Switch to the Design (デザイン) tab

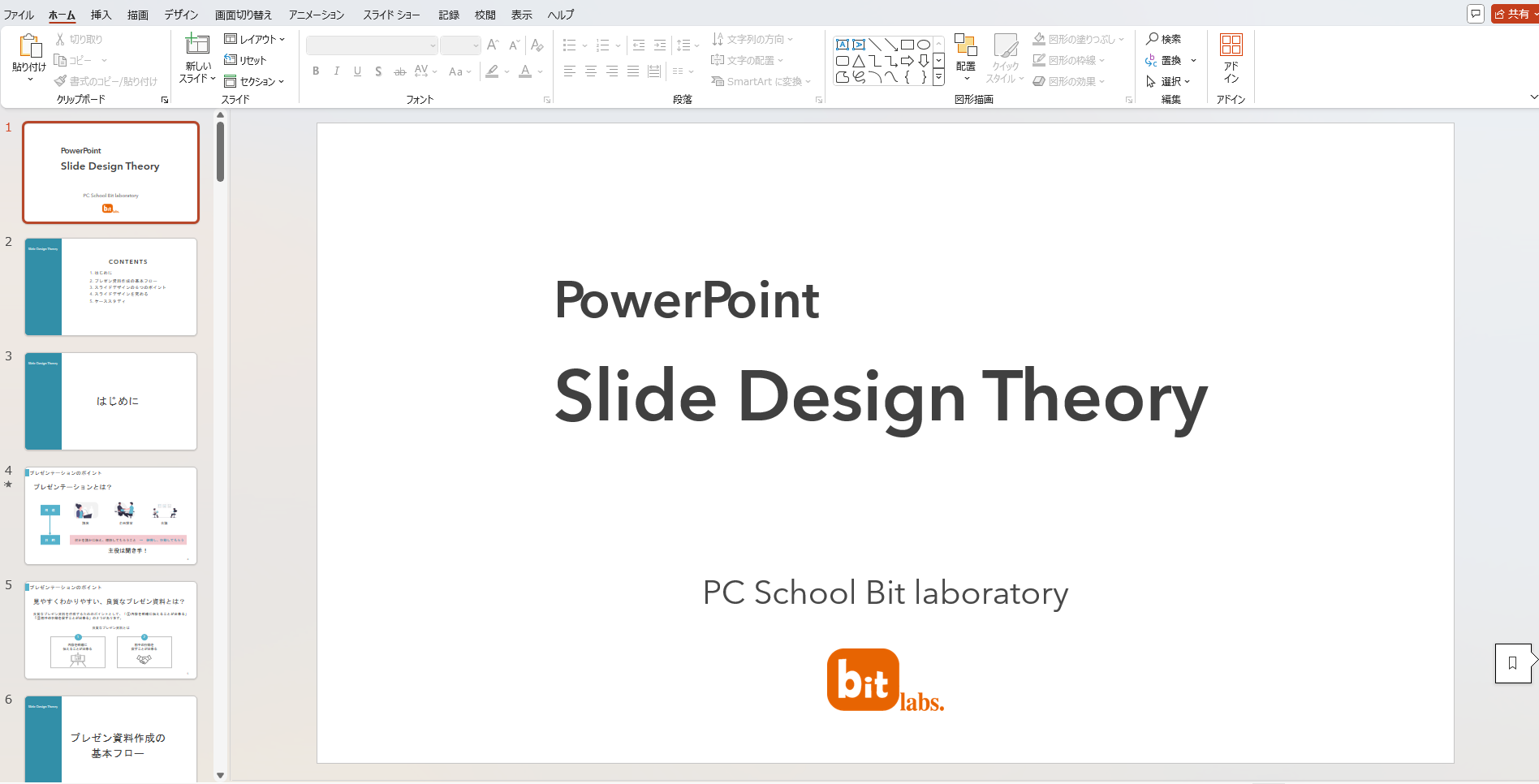tap(181, 15)
